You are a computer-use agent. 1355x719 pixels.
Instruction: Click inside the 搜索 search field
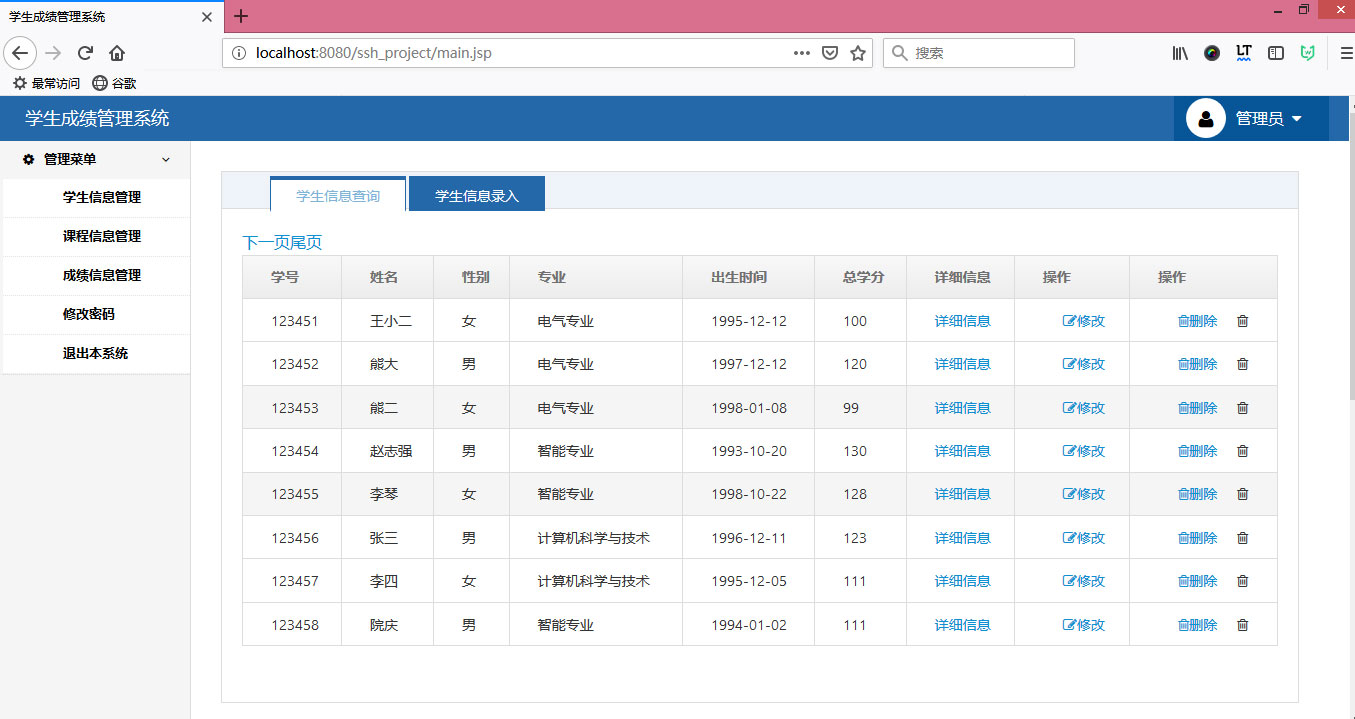978,53
